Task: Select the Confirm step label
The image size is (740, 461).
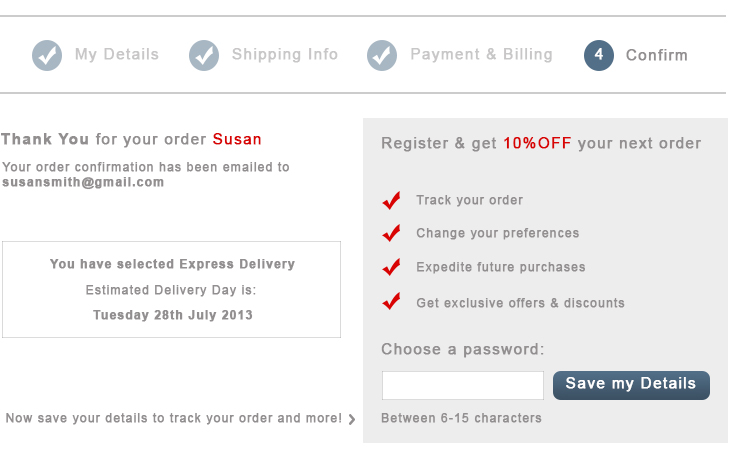Action: tap(656, 55)
